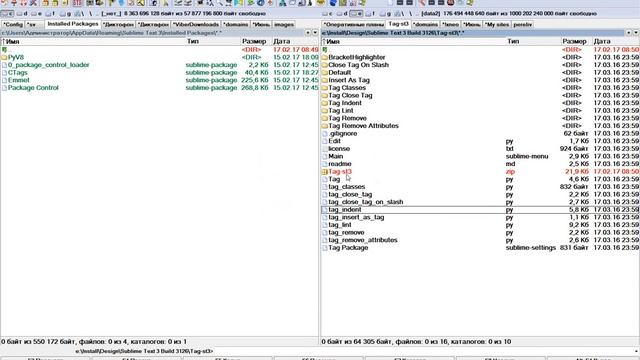Switch to the *Config tab in left panel
Viewport: 640px width, 360px height.
coord(13,24)
